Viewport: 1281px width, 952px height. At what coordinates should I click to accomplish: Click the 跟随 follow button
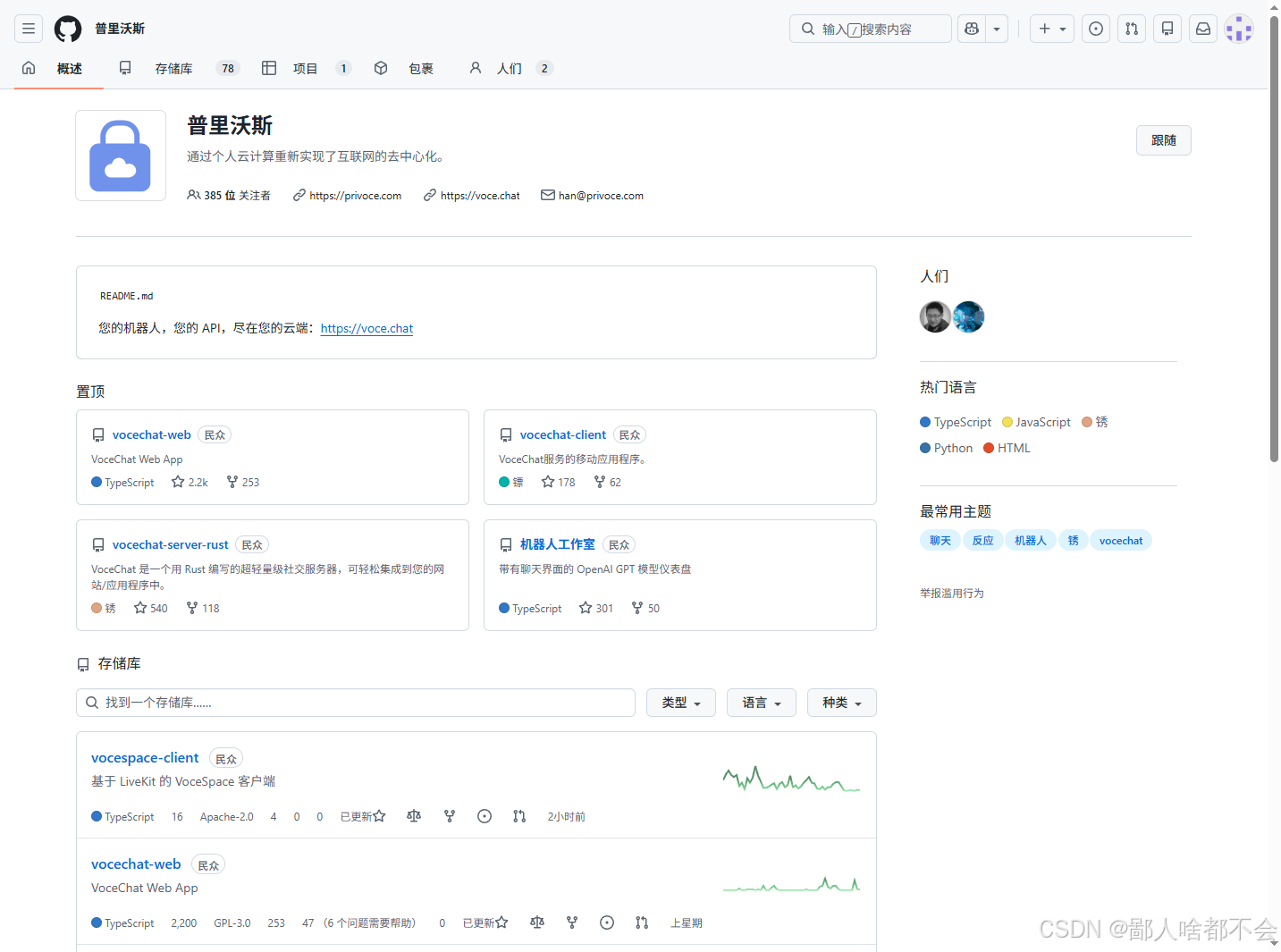pyautogui.click(x=1163, y=140)
